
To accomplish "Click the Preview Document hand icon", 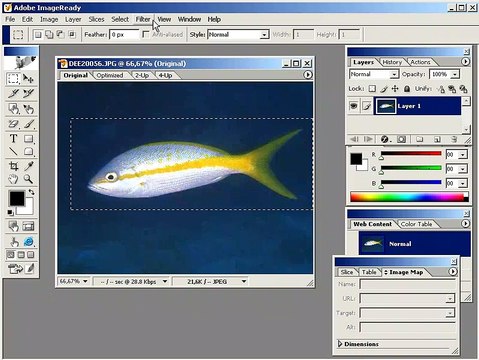I will click(14, 241).
